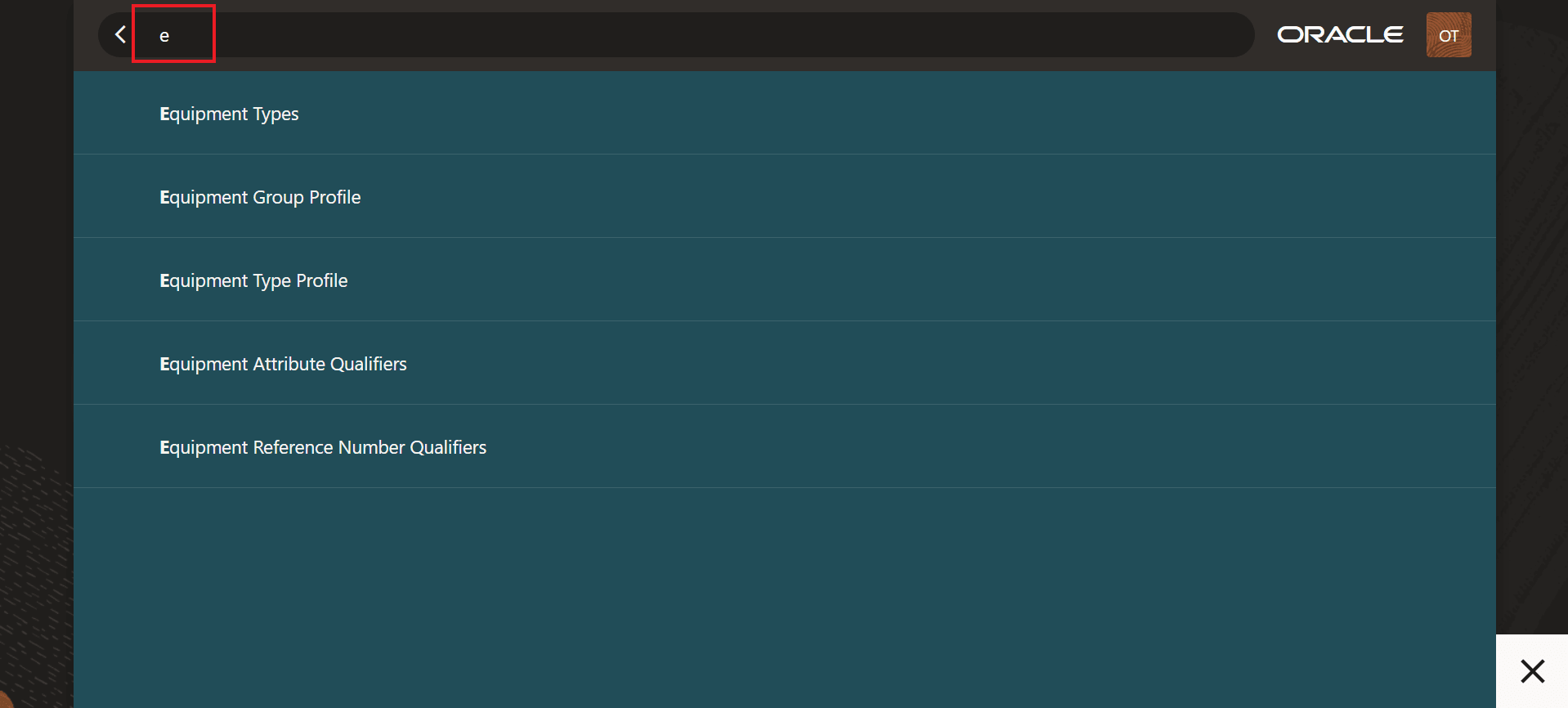Open Equipment Reference Number Qualifiers result
Screen dimensions: 1568x708
click(x=784, y=447)
